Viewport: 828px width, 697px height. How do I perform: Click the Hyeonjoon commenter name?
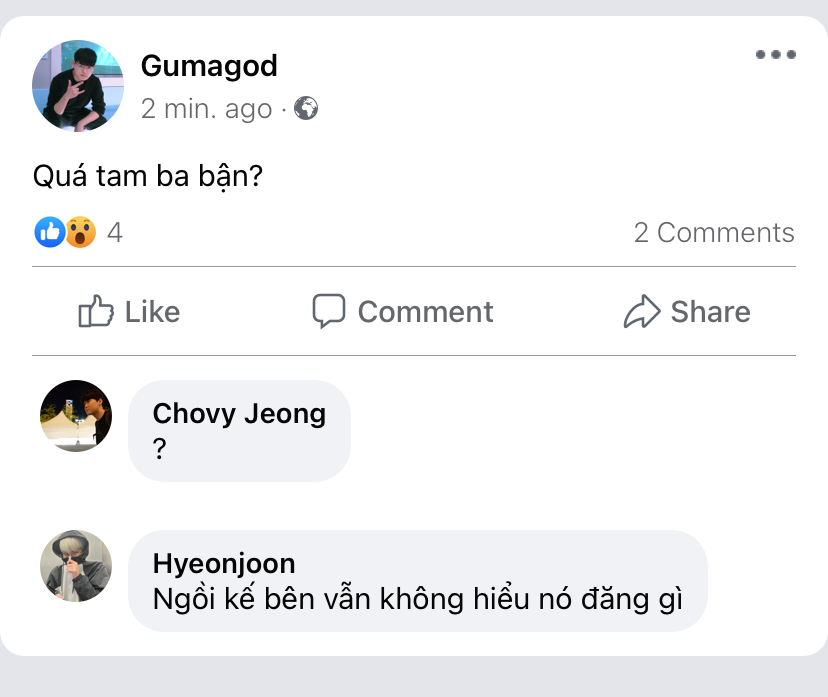pyautogui.click(x=224, y=563)
